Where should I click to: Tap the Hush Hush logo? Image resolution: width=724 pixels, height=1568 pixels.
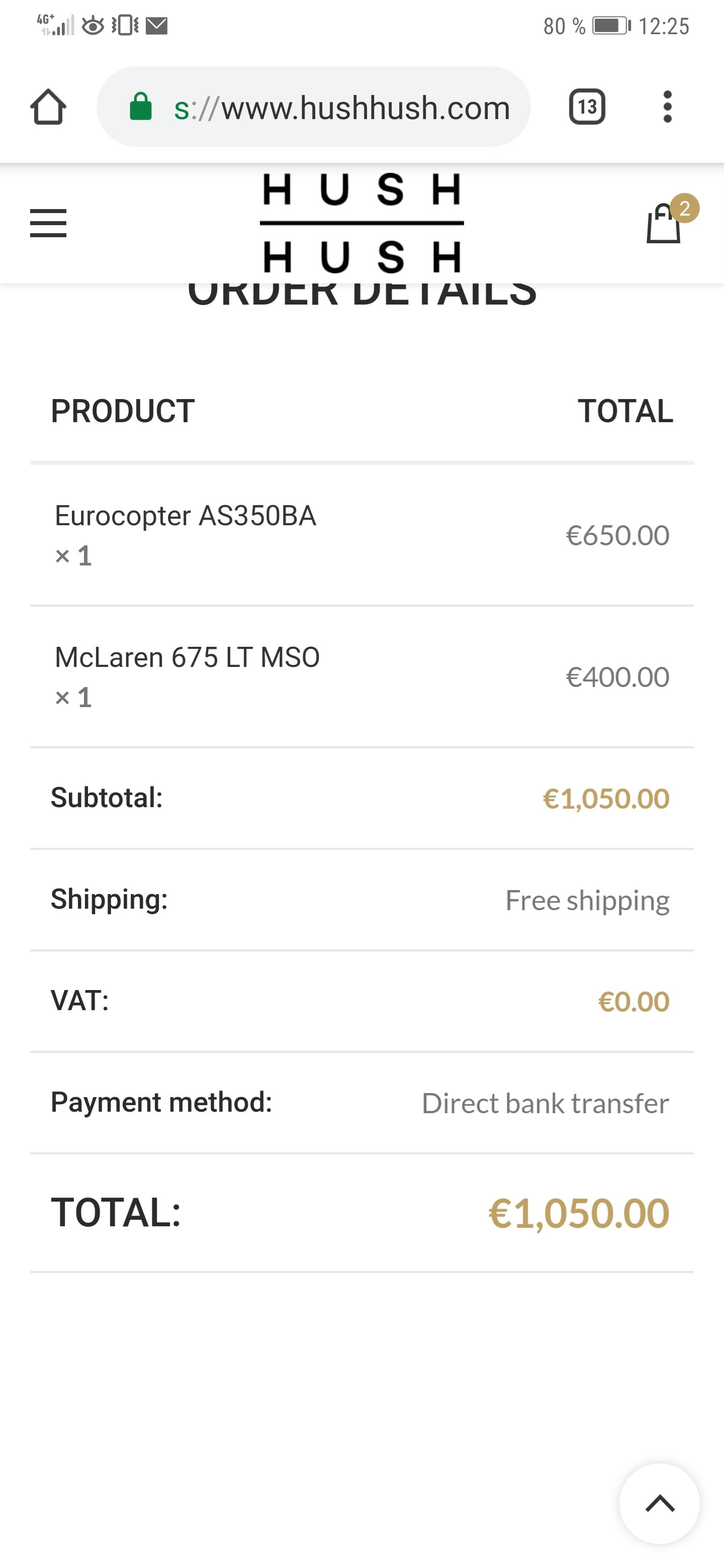pos(361,223)
